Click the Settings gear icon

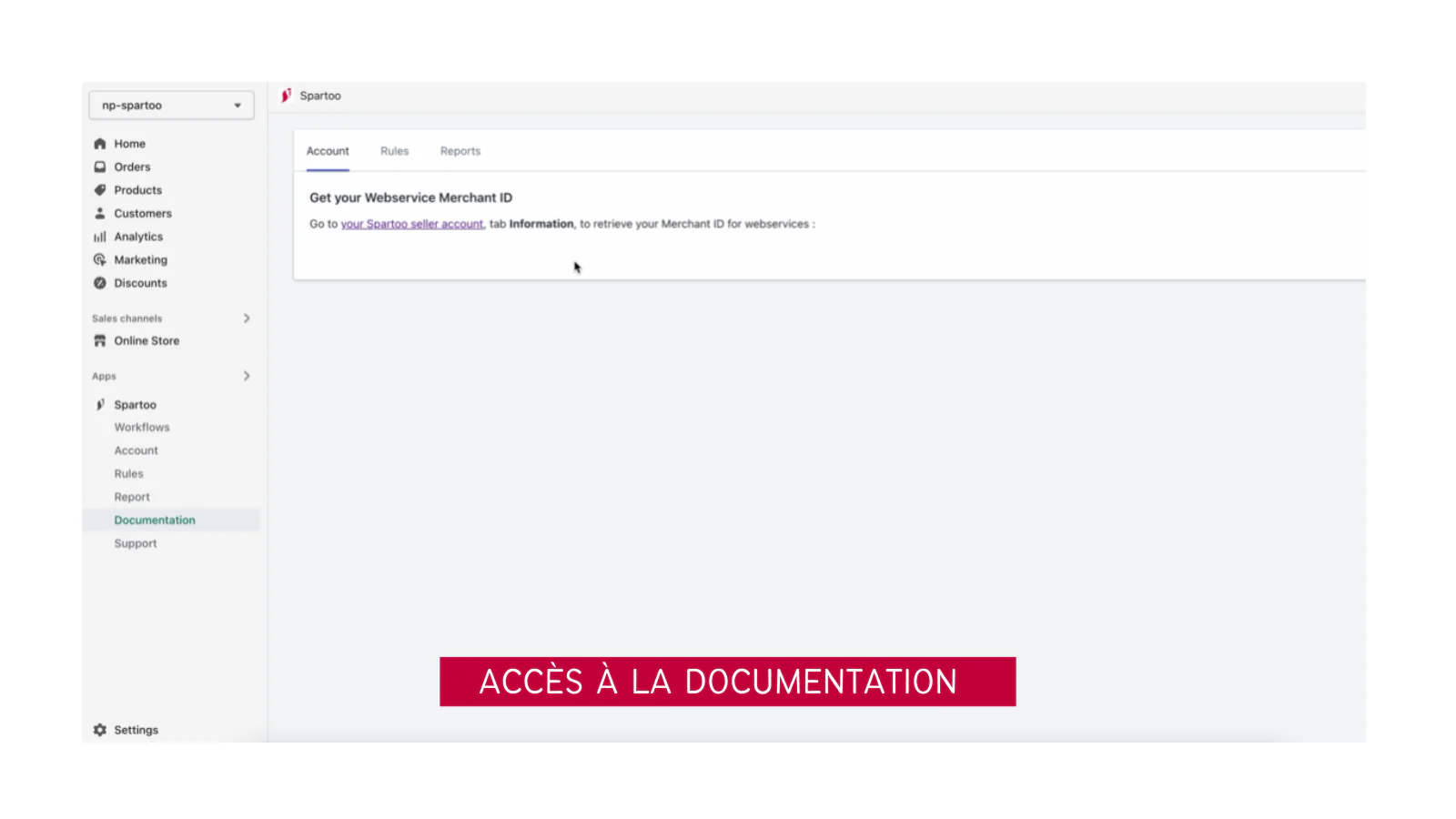pos(100,730)
